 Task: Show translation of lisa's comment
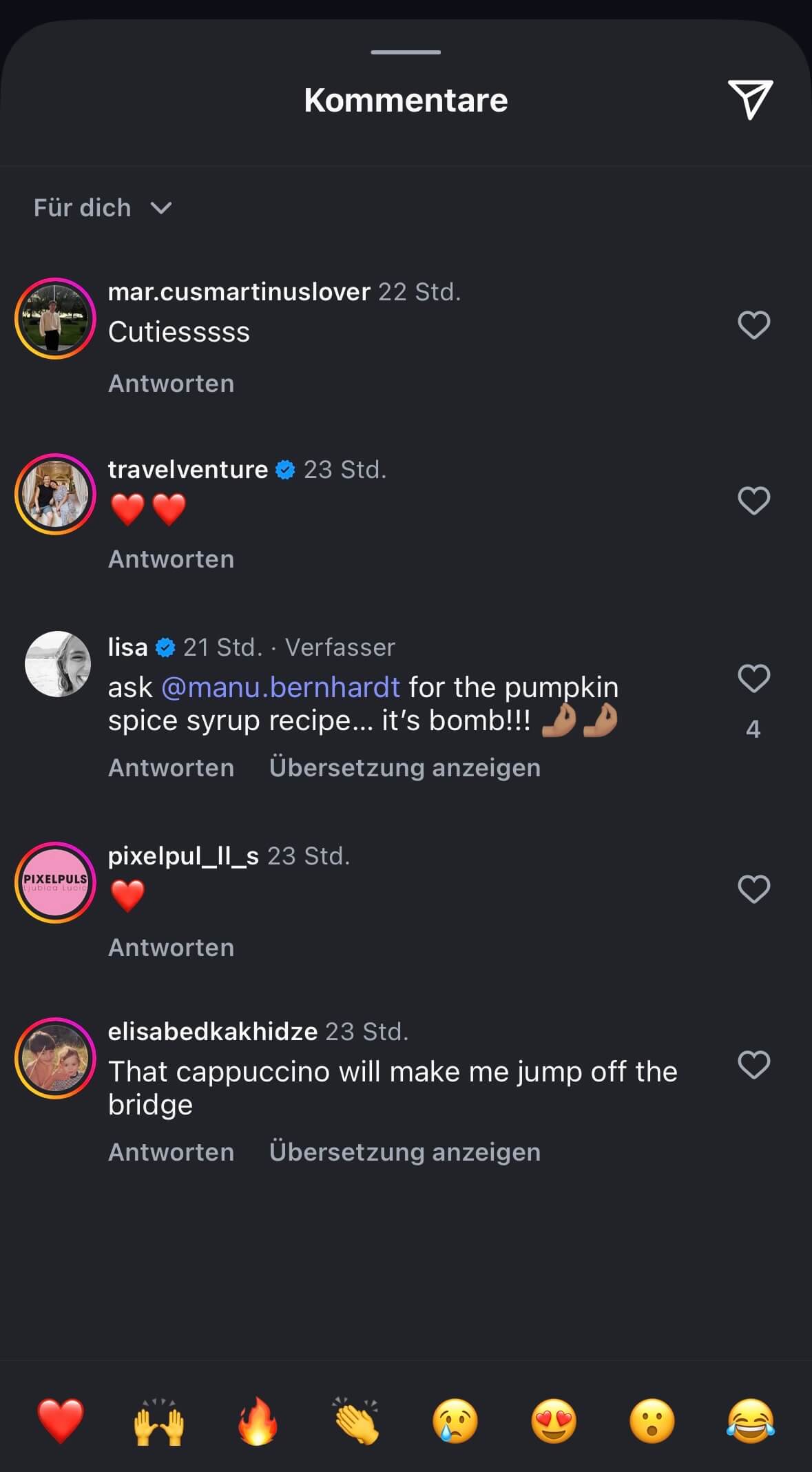tap(404, 768)
